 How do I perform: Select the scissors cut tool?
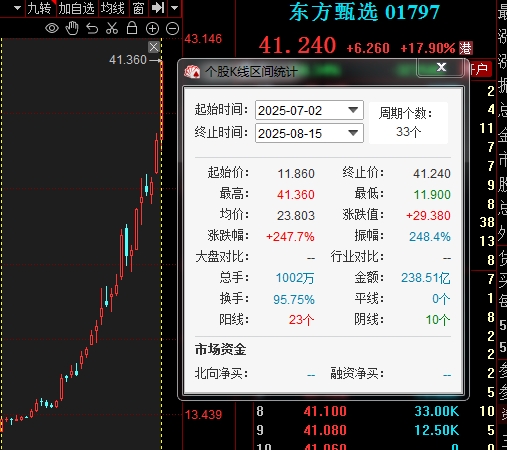112,28
